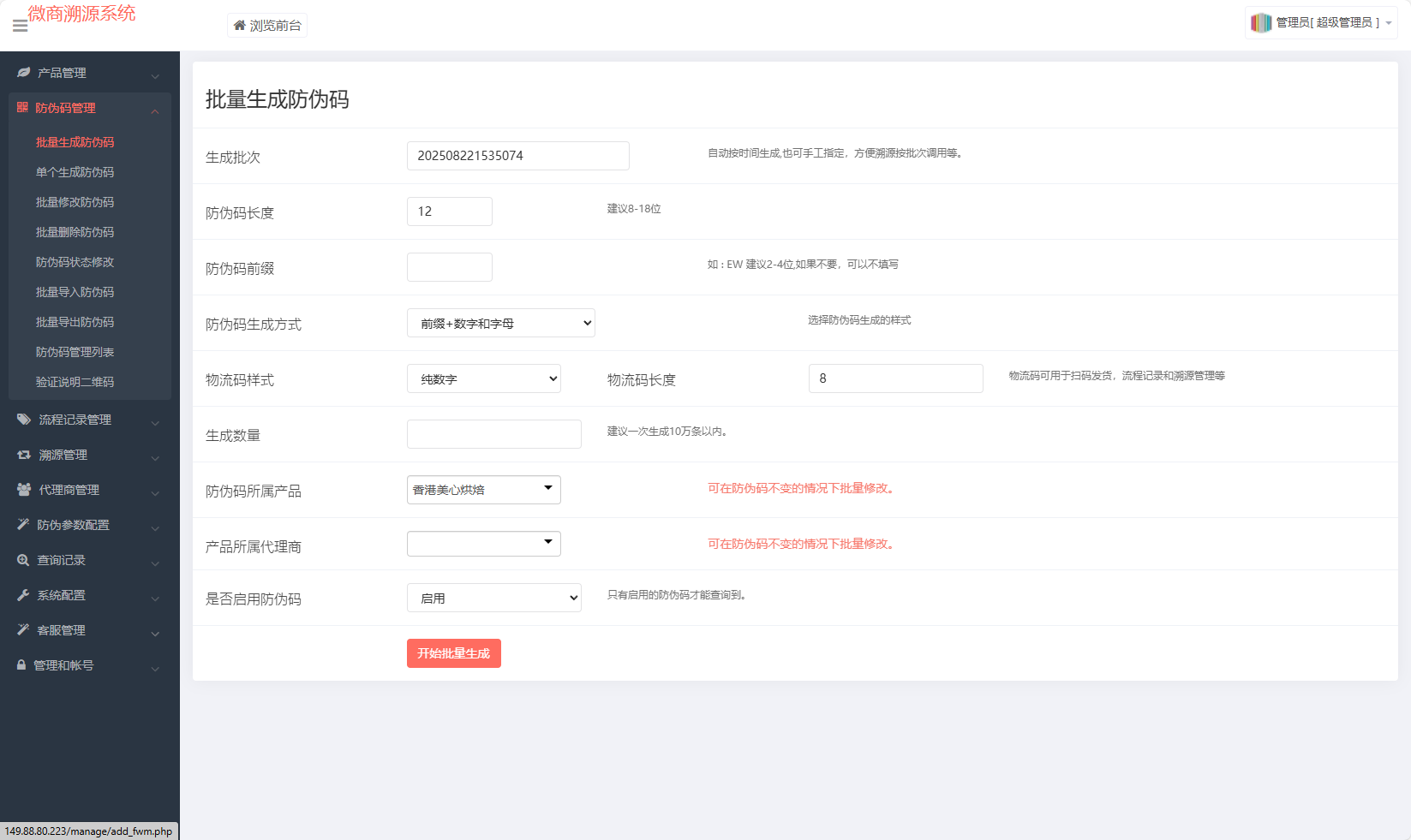Screen dimensions: 1411x840
Task: Open 批量导出防伪码 in the sidebar
Action: coord(75,322)
